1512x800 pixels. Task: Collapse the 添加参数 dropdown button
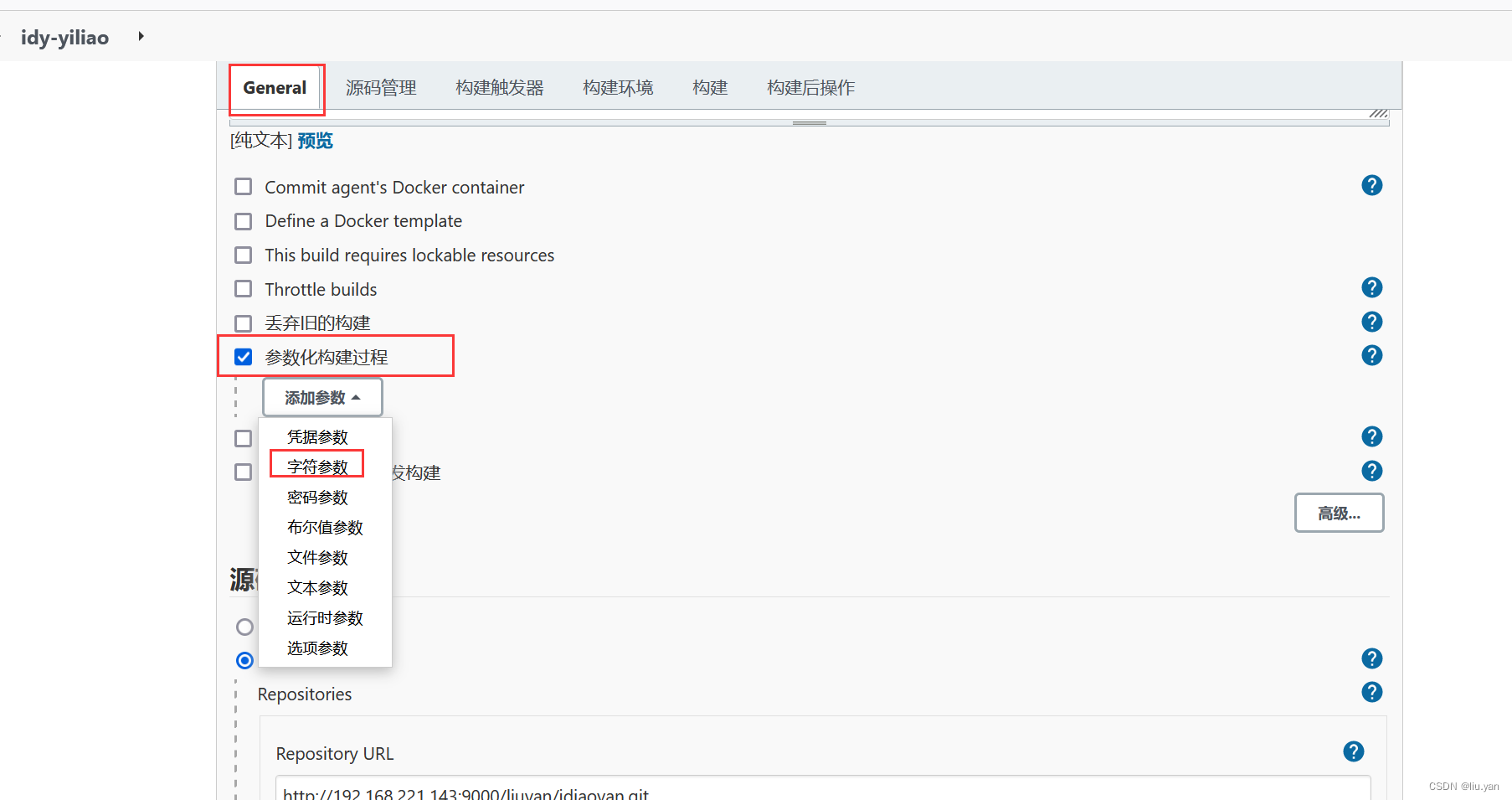[x=322, y=397]
